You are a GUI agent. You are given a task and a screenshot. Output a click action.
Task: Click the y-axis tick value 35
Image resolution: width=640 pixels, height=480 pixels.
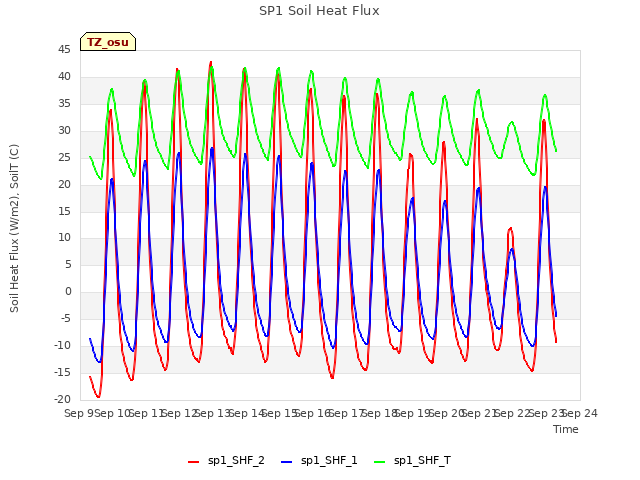(x=64, y=103)
